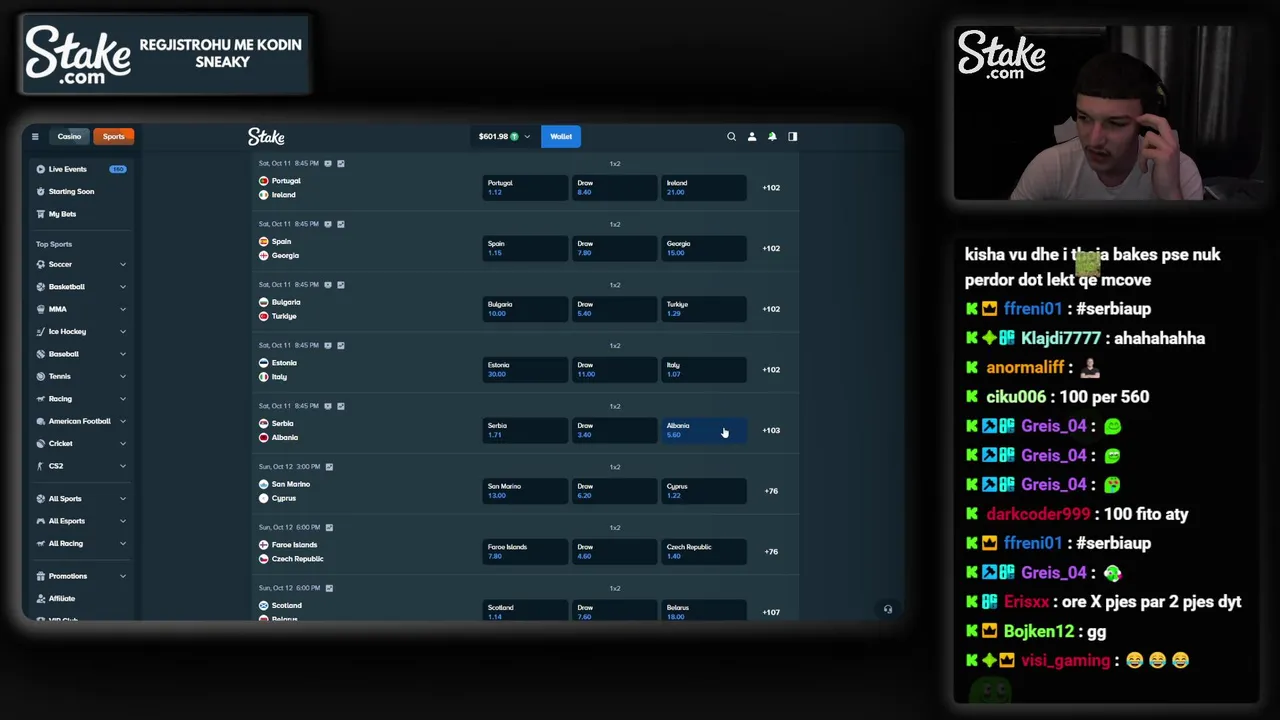1280x720 pixels.
Task: Expand the Tennis sidebar chevron
Action: [x=123, y=376]
